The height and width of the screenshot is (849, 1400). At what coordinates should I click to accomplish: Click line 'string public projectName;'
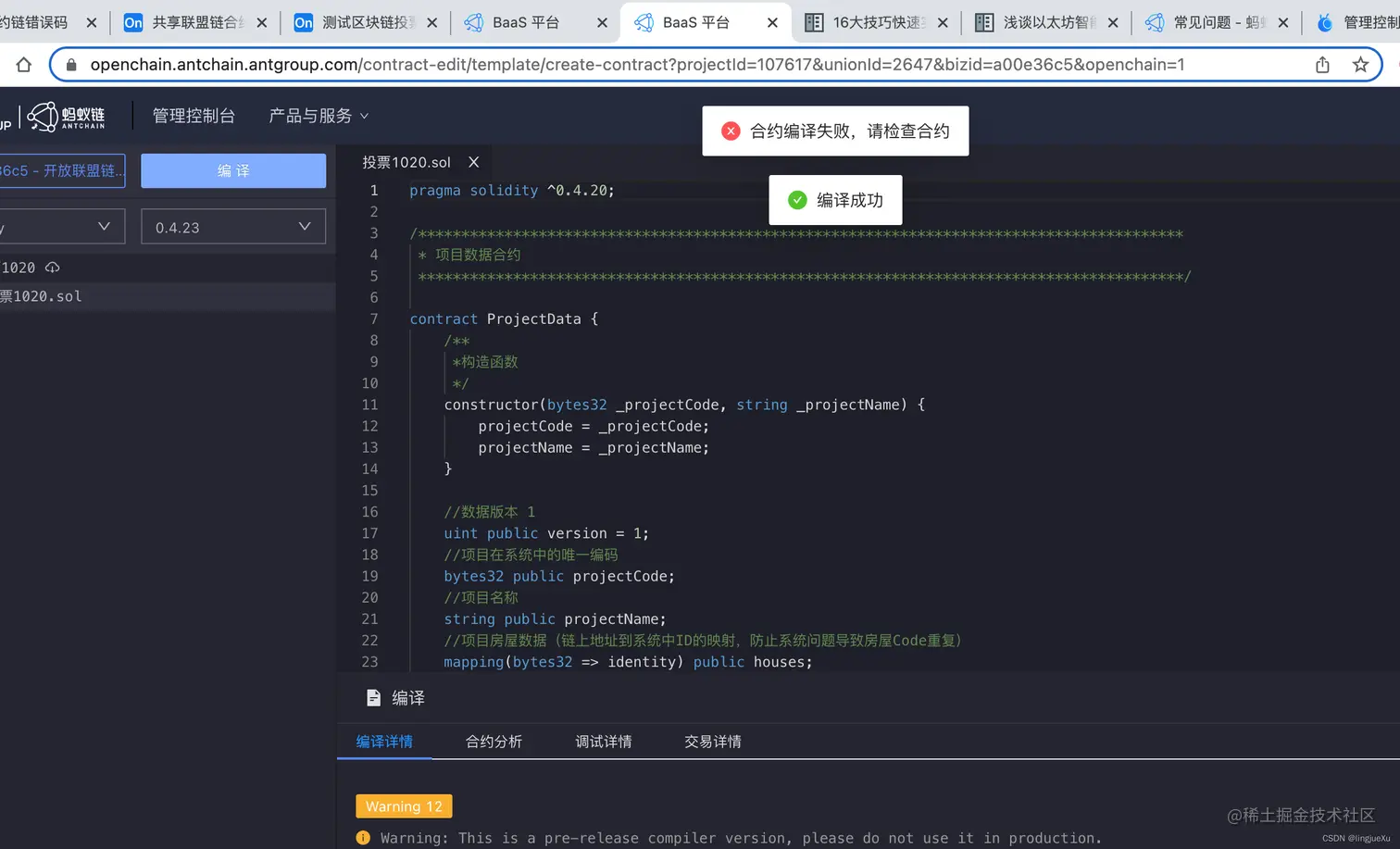pyautogui.click(x=555, y=618)
